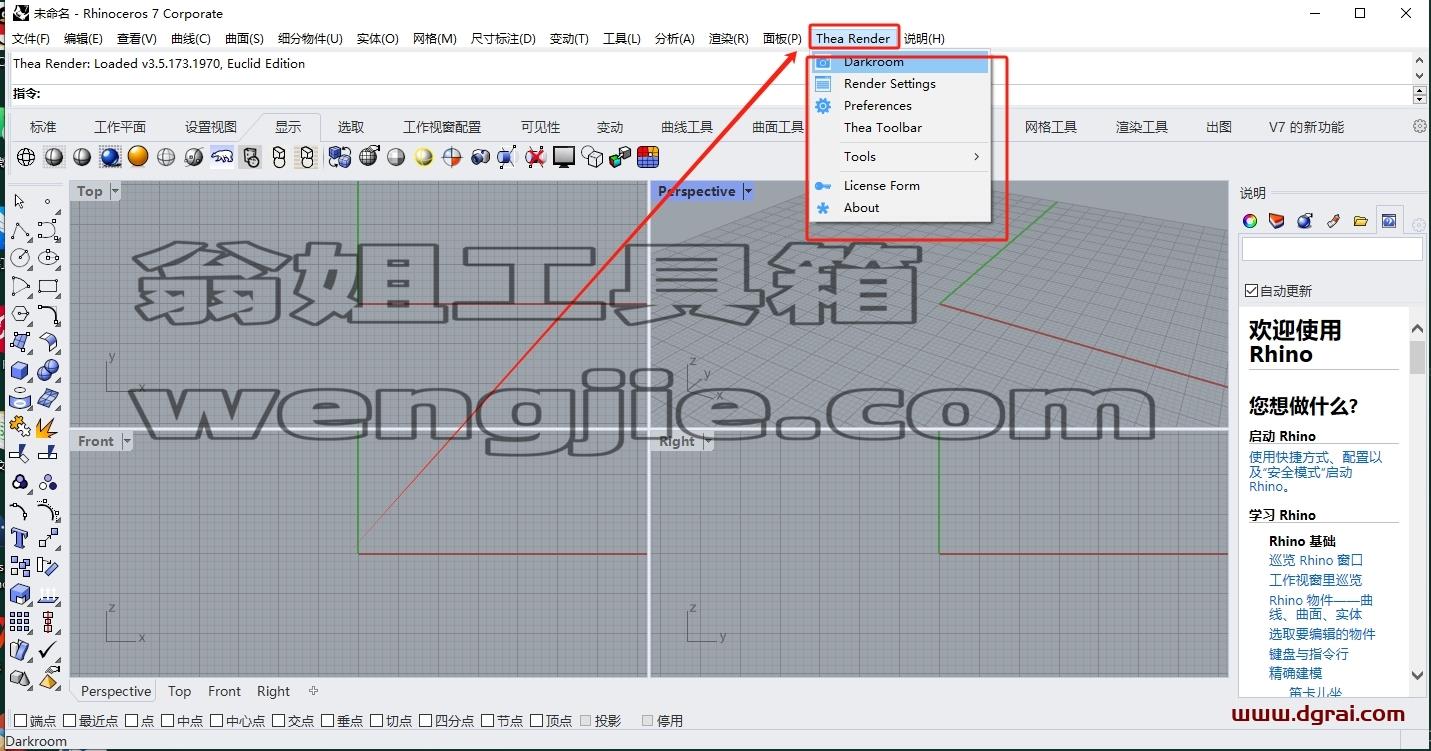Open the 精确建模 link
Image resolution: width=1431 pixels, height=751 pixels.
click(x=1295, y=673)
